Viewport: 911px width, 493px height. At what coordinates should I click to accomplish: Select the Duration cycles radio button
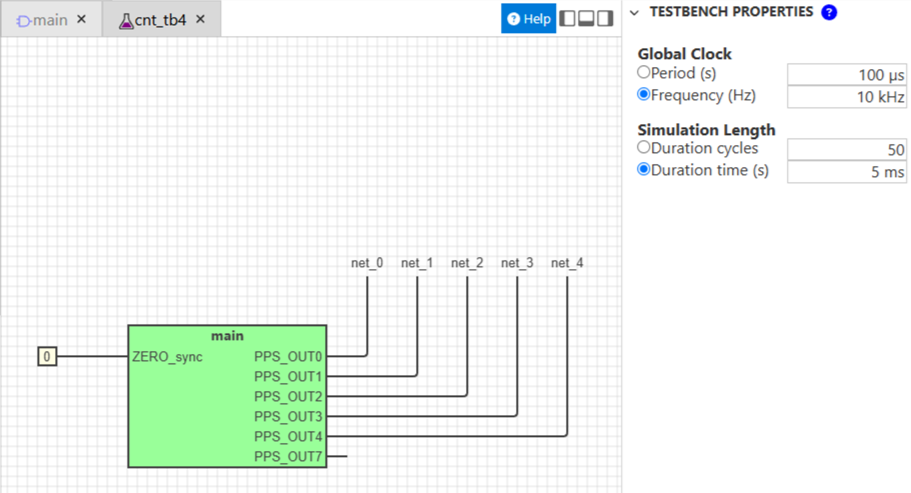(643, 147)
